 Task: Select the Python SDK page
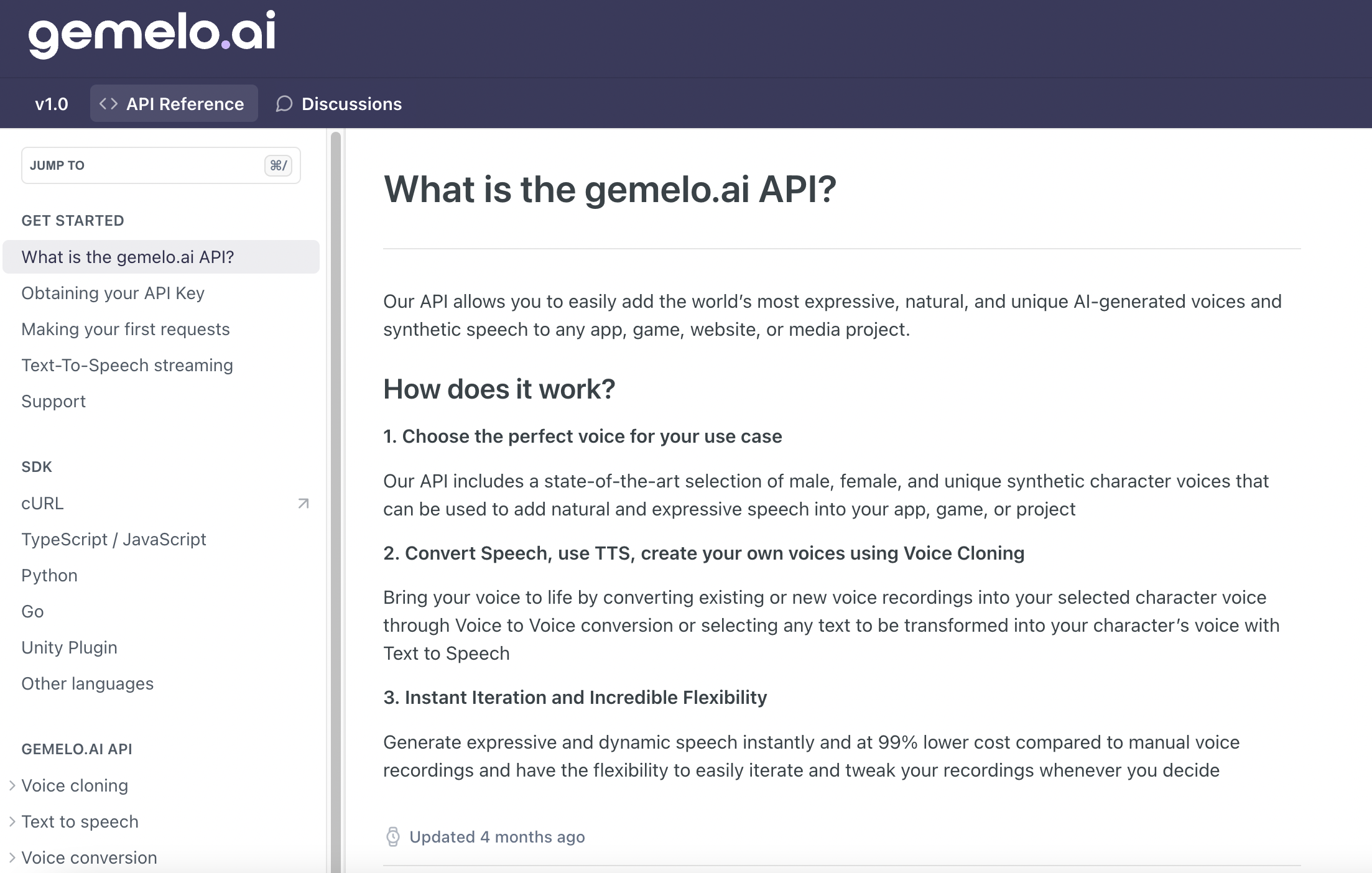click(50, 576)
